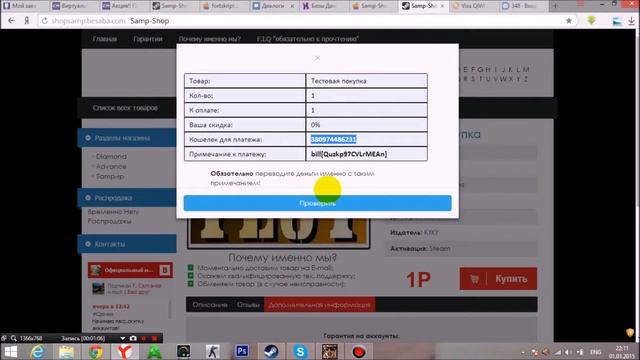The height and width of the screenshot is (360, 640).
Task: Click the browser back arrow
Action: tap(11, 21)
